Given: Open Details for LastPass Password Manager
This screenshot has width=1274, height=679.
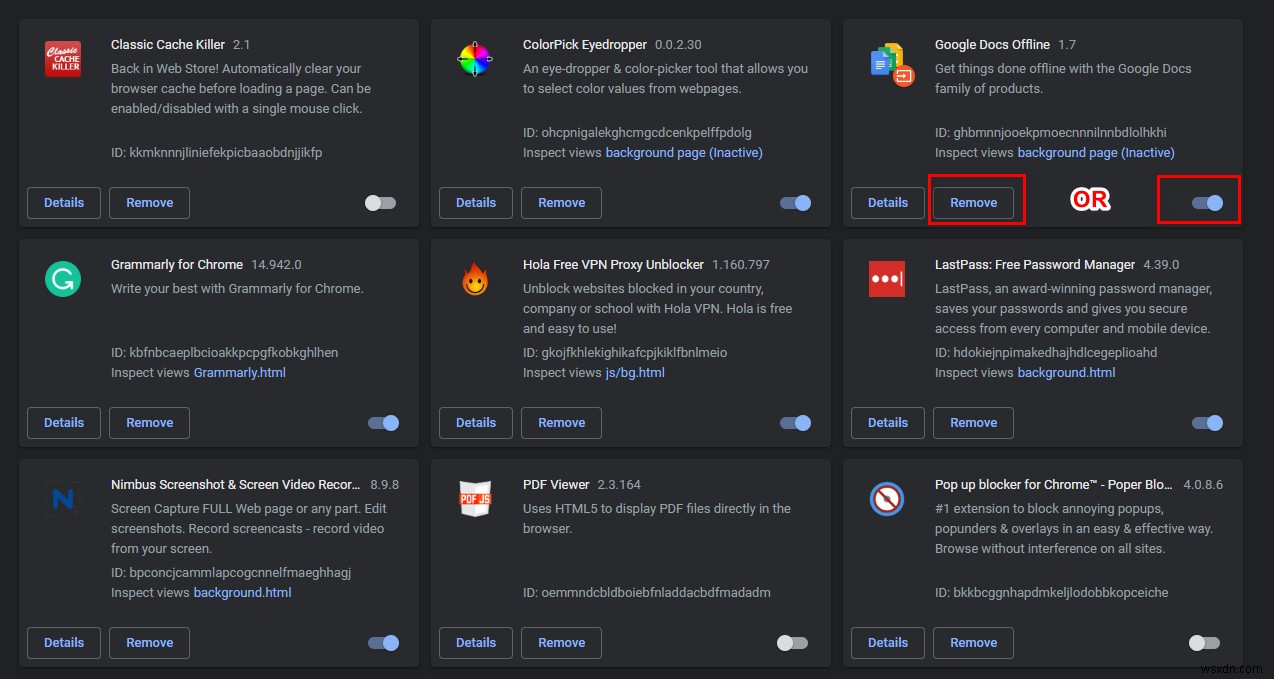Looking at the screenshot, I should click(887, 422).
